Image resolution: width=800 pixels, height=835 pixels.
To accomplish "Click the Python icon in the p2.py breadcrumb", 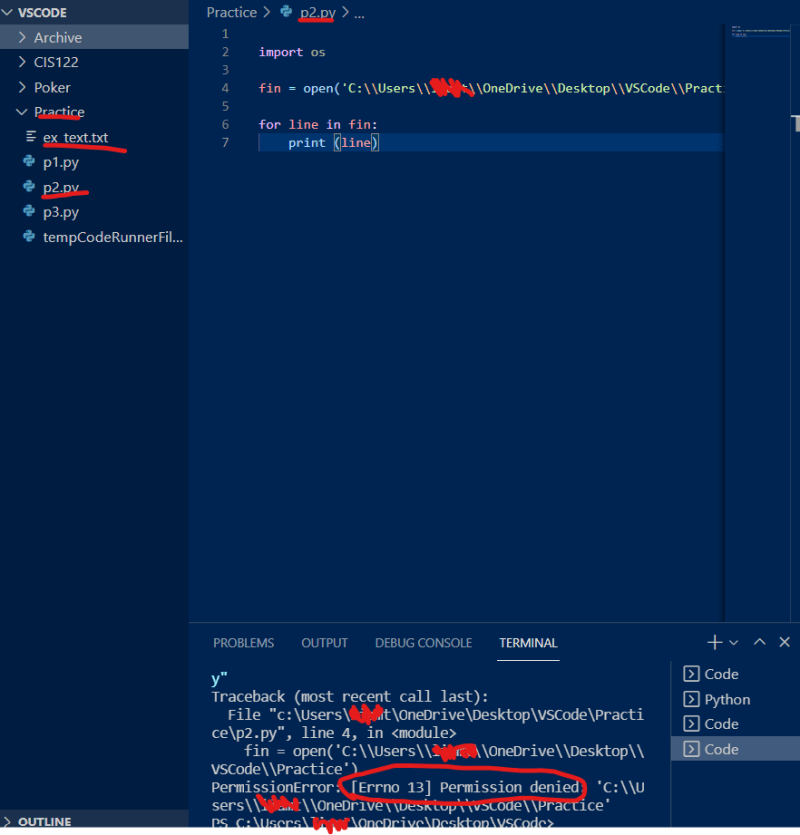I will (284, 13).
